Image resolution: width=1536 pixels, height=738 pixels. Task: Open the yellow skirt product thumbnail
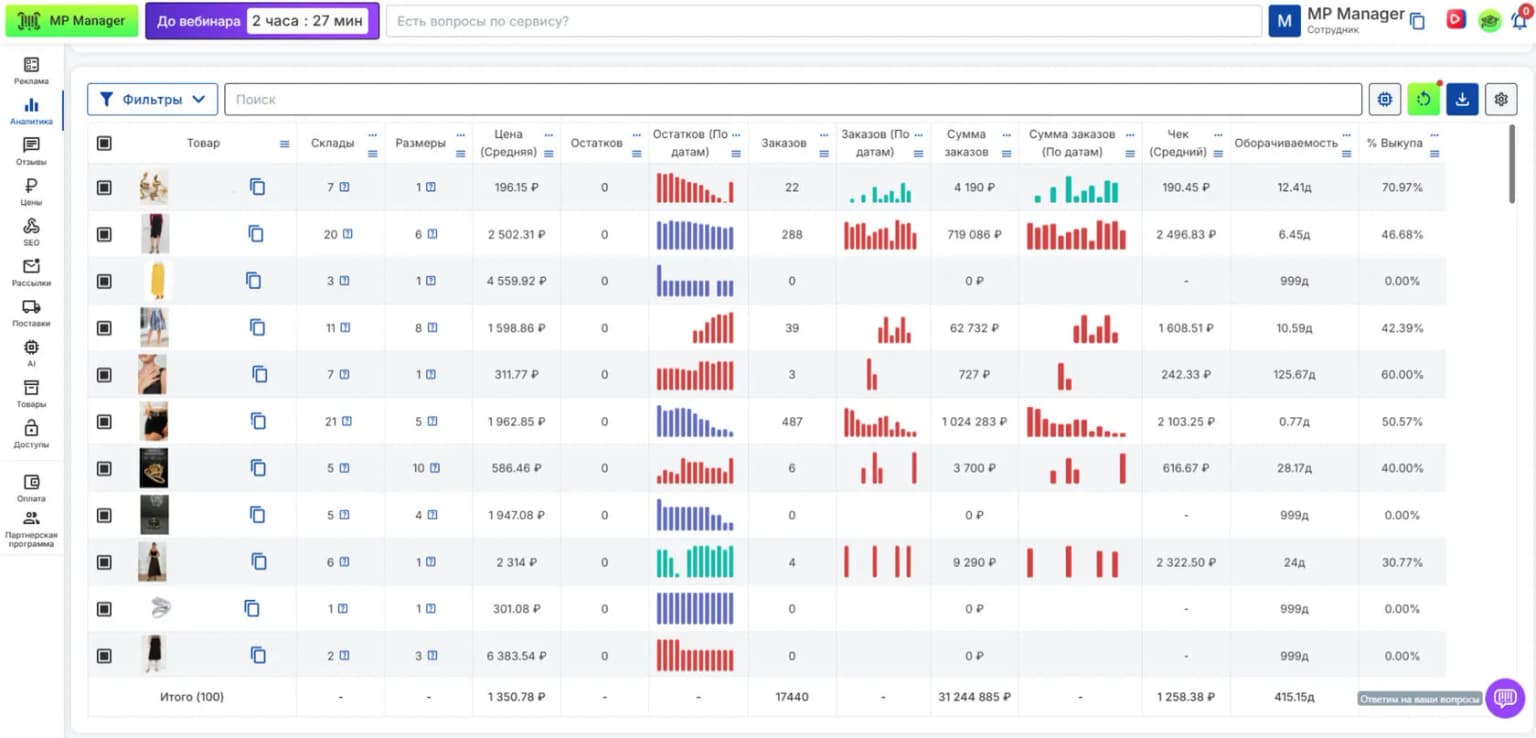click(x=156, y=281)
